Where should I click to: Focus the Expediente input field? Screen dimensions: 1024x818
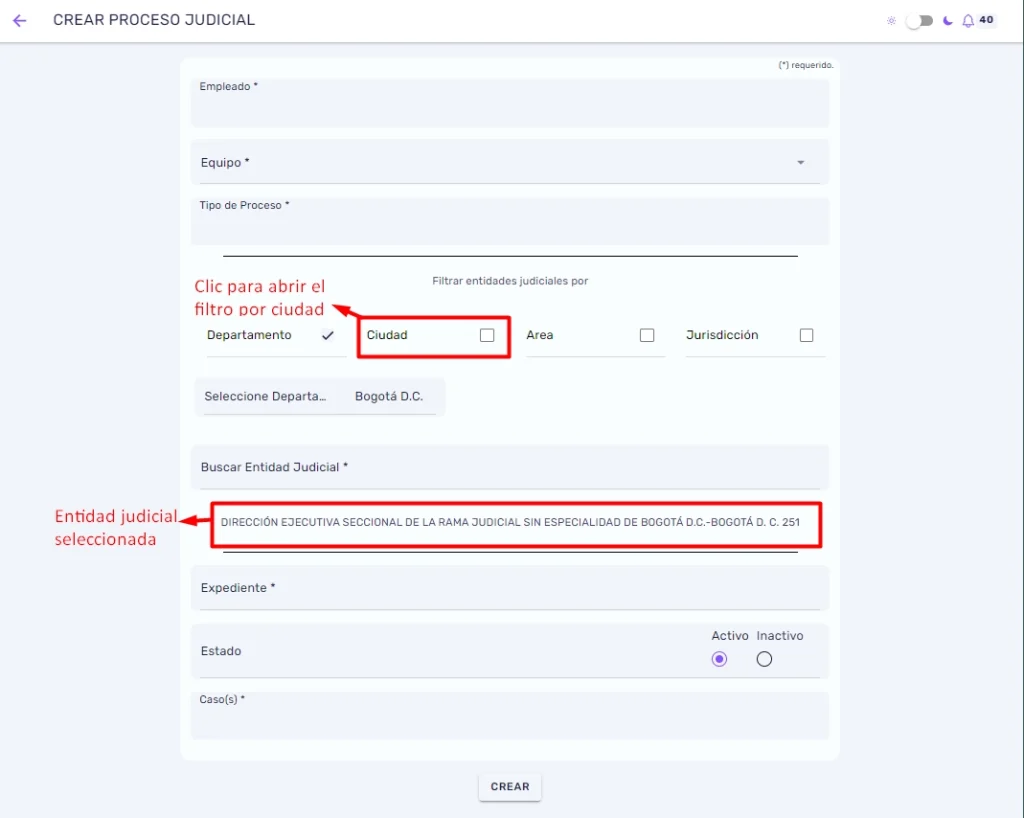[x=510, y=588]
